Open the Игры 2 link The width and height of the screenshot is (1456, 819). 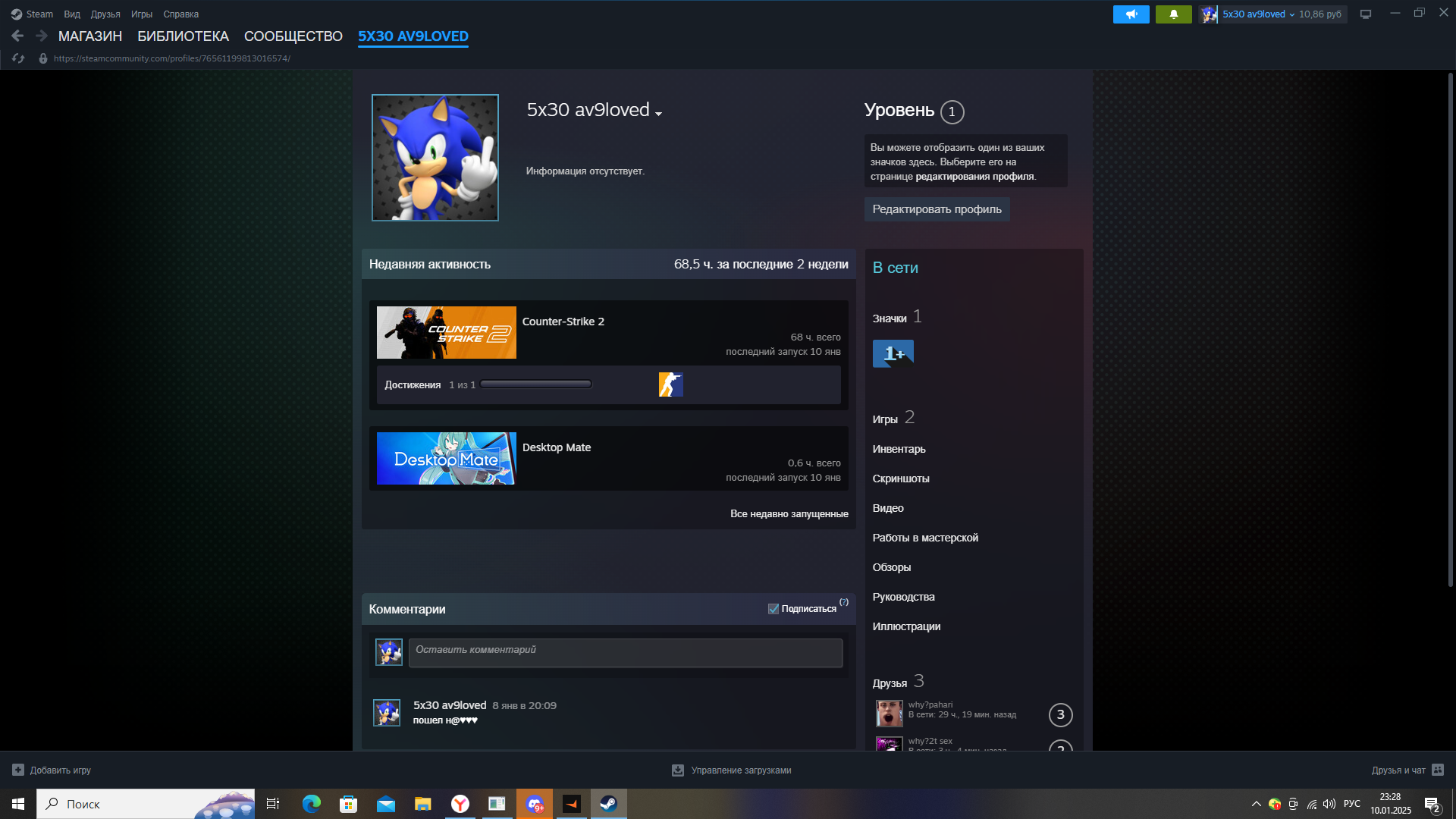coord(893,418)
